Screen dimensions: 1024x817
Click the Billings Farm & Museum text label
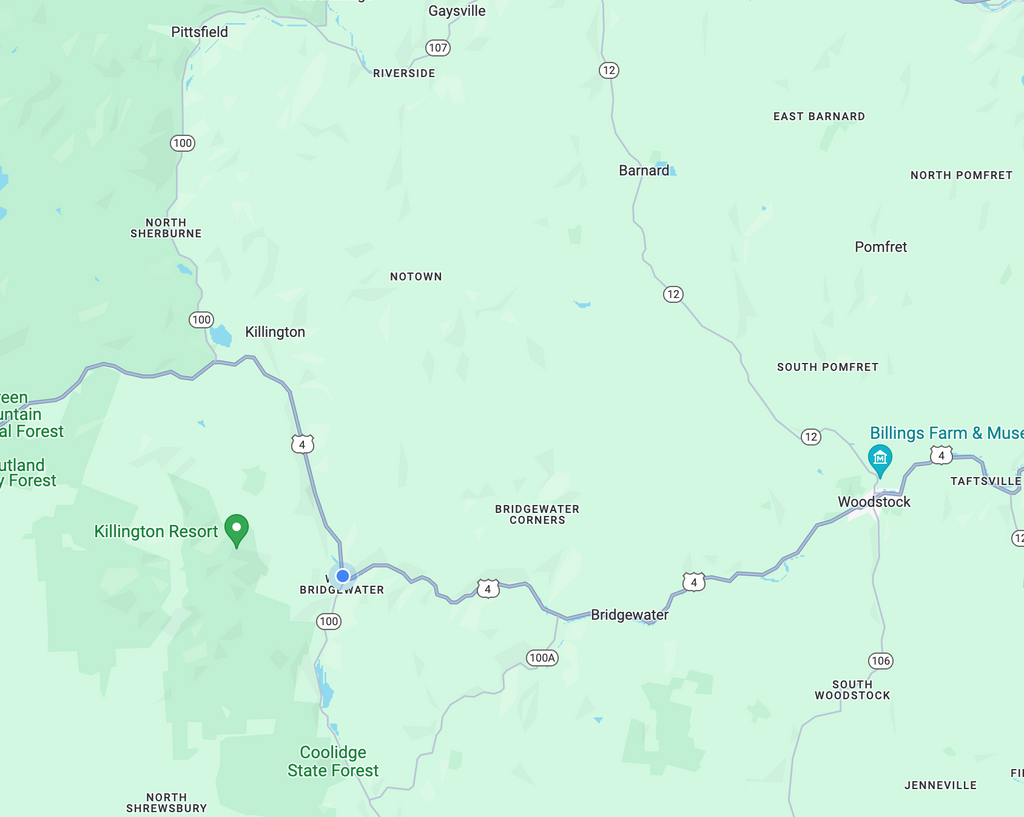[x=946, y=433]
